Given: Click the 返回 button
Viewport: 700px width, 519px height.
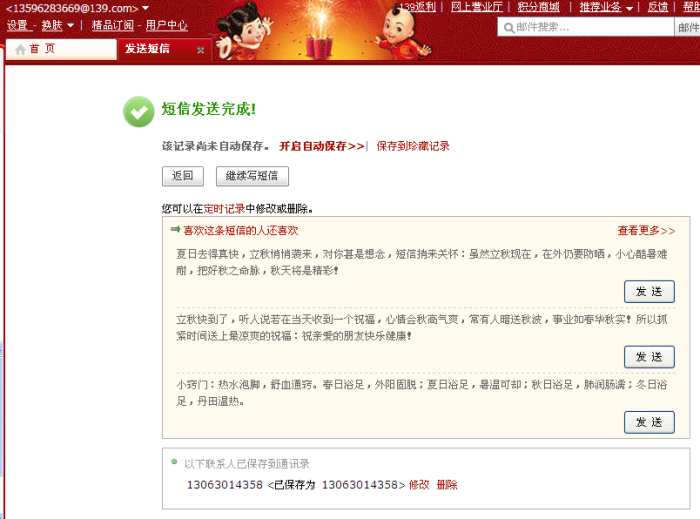Looking at the screenshot, I should click(182, 176).
